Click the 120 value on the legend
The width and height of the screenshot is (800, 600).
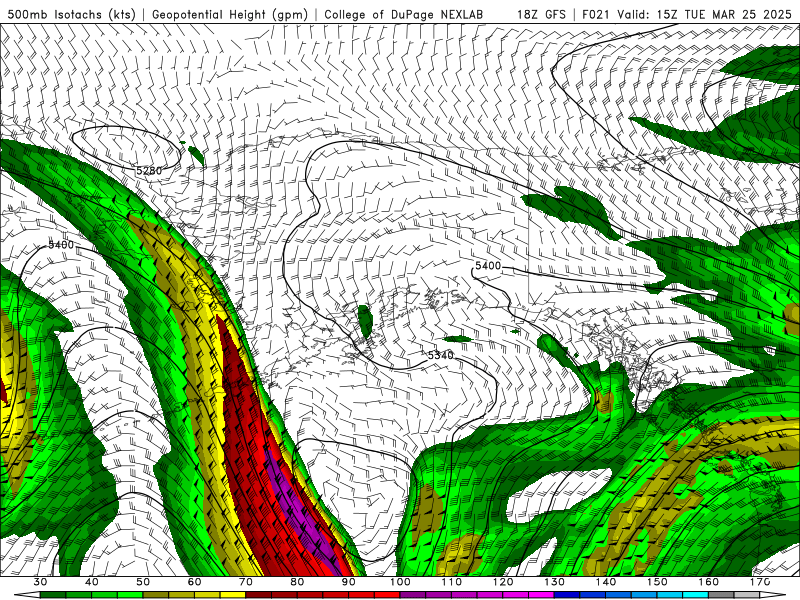pos(504,582)
